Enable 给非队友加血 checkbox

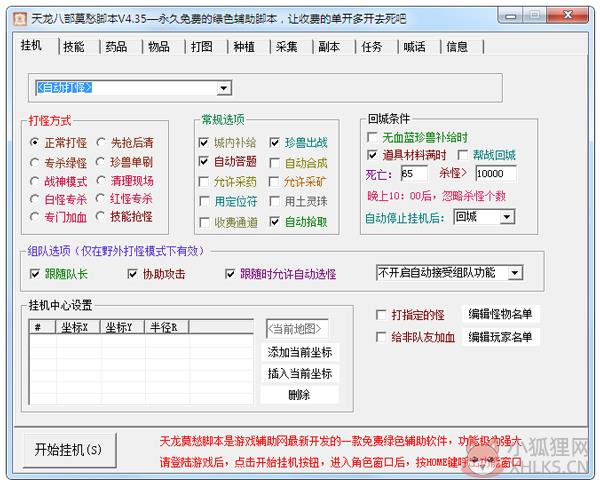(x=381, y=337)
